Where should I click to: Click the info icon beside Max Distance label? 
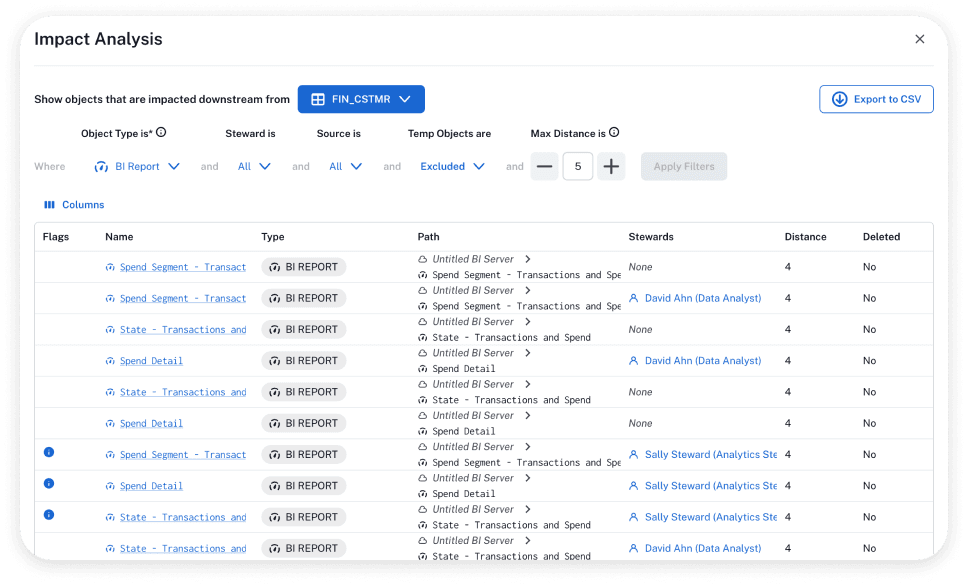[x=611, y=132]
